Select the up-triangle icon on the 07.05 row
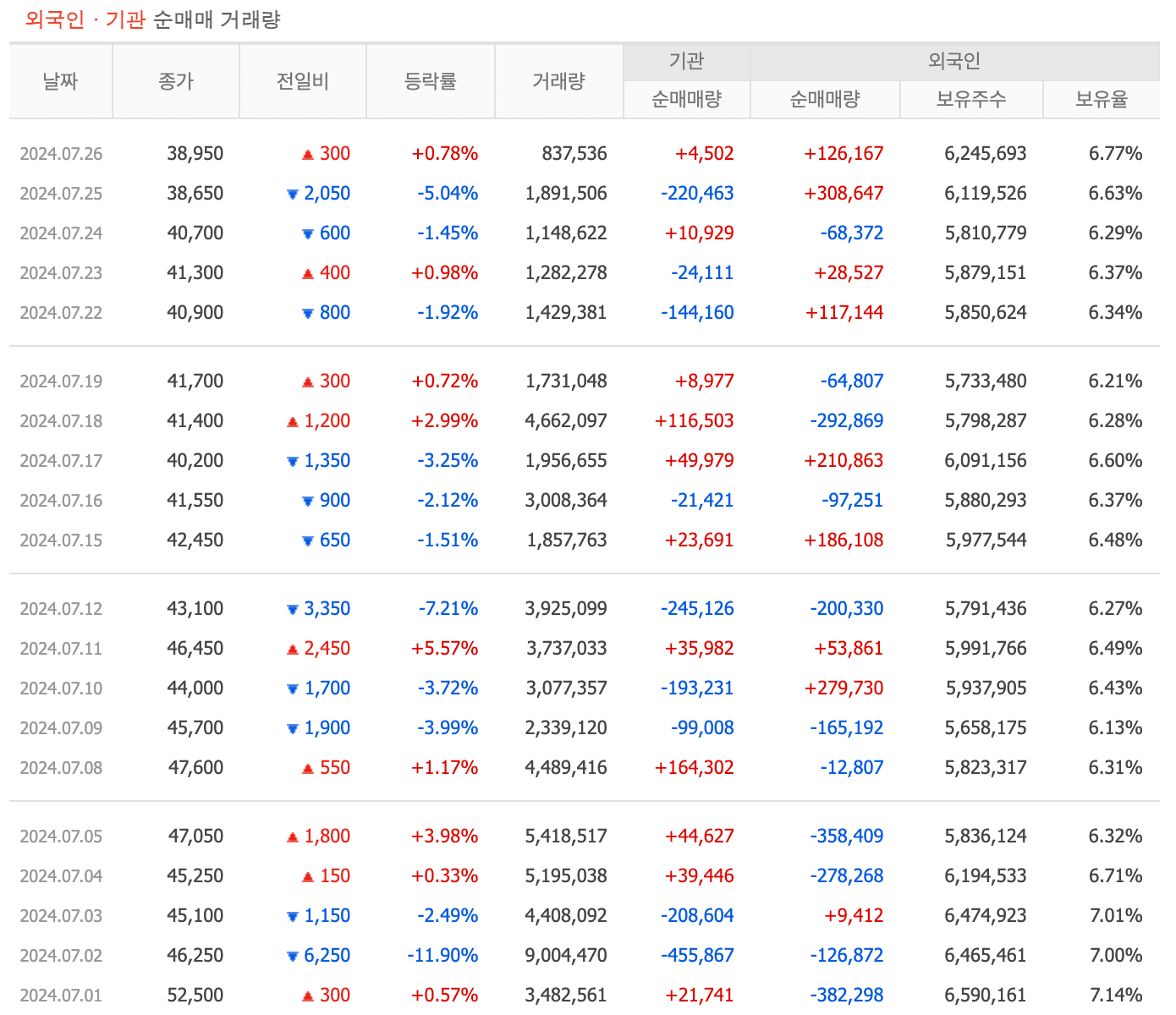 point(292,836)
